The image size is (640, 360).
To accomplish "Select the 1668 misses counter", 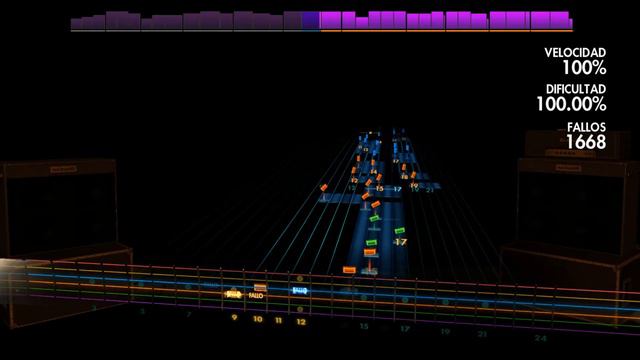I will 586,142.
